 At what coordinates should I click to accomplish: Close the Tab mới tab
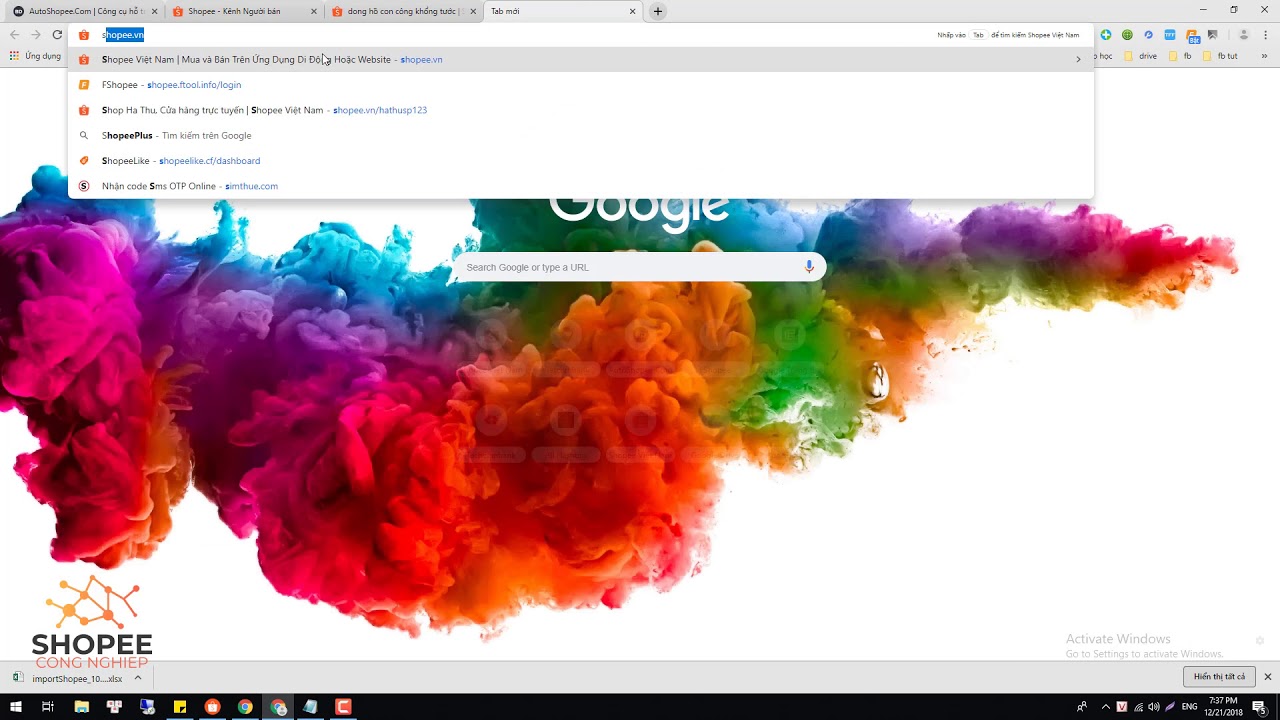632,11
